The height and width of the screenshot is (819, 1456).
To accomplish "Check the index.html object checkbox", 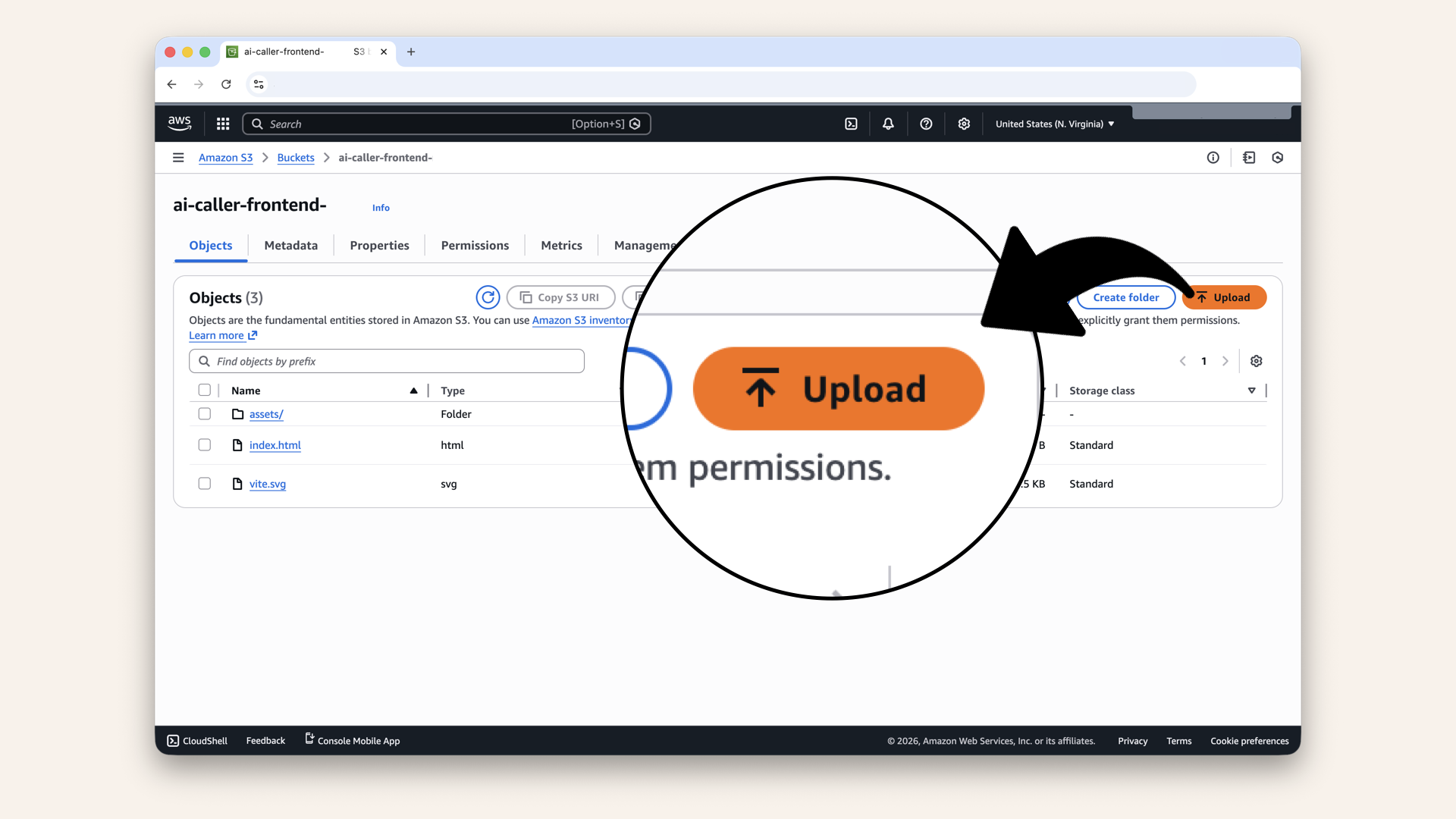I will (x=205, y=445).
